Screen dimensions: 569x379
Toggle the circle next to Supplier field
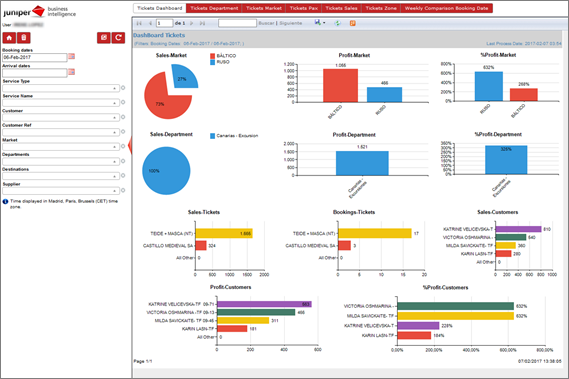point(123,190)
